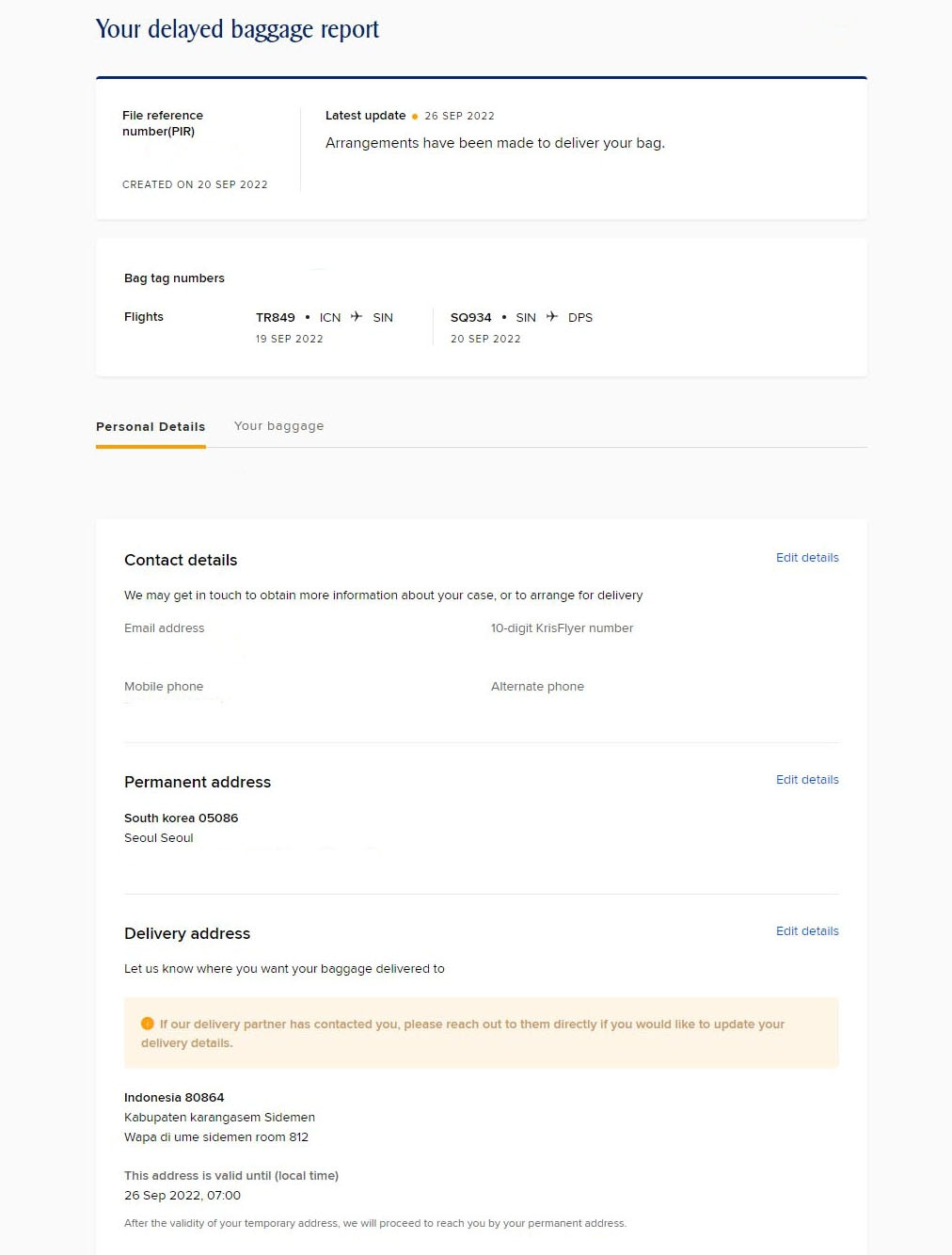Click the heading Your delayed baggage report
Image resolution: width=952 pixels, height=1255 pixels.
237,28
